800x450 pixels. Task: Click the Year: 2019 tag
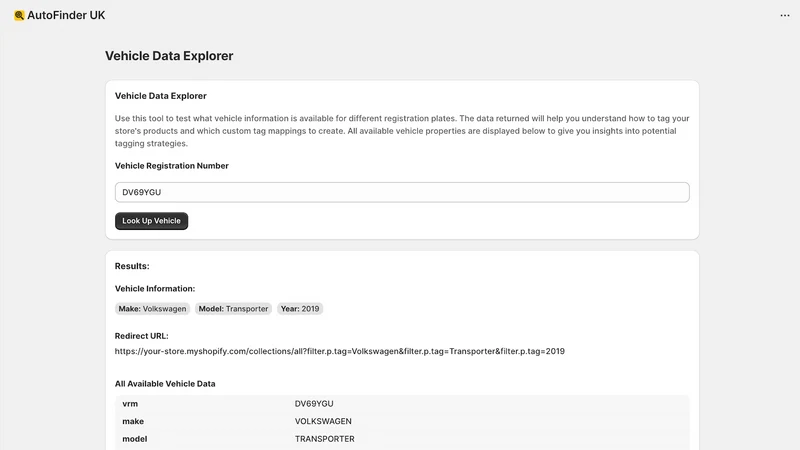[300, 309]
